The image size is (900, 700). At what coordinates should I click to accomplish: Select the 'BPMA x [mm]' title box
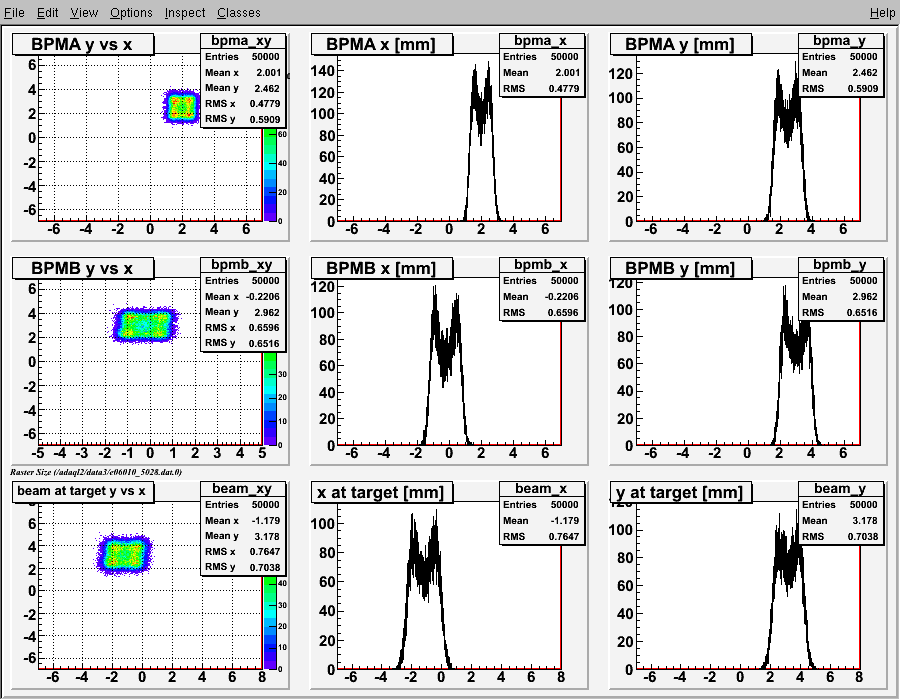pyautogui.click(x=382, y=44)
